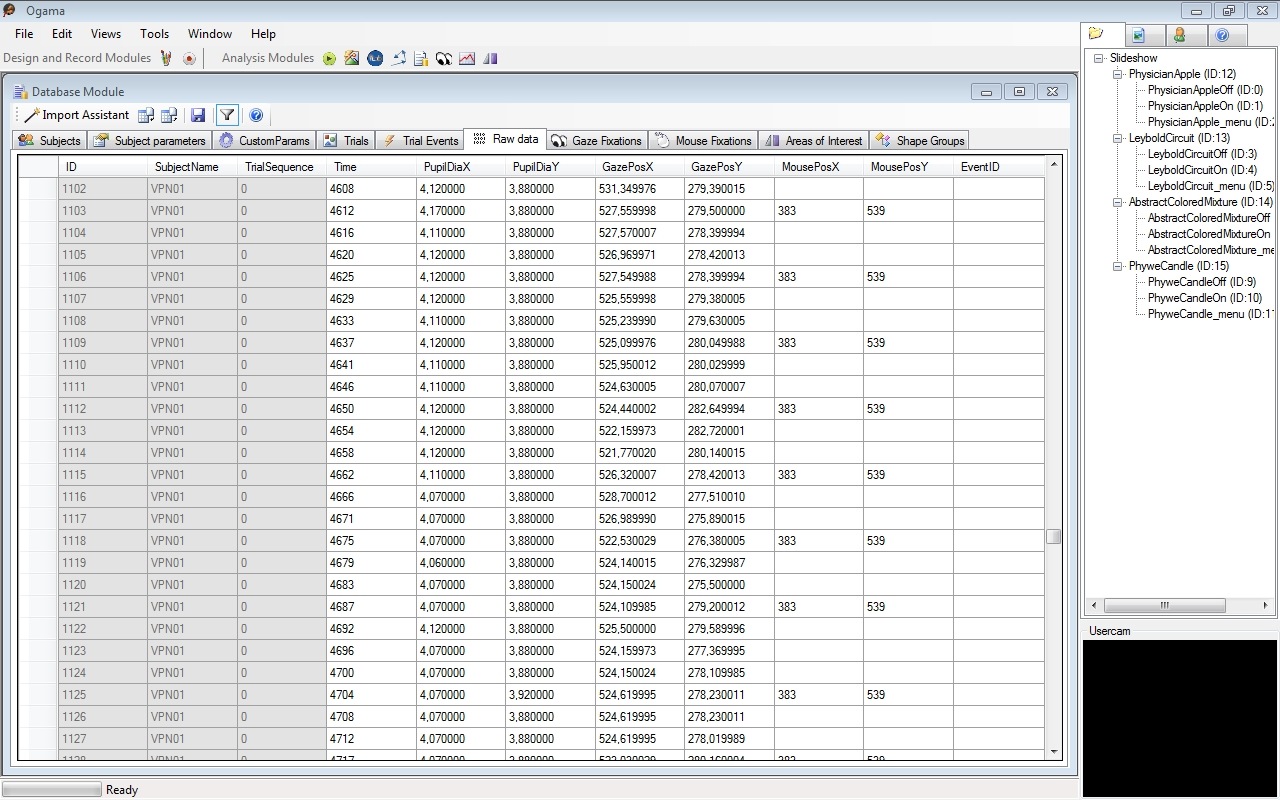Open the Recording module icon
The height and width of the screenshot is (800, 1280).
point(189,58)
